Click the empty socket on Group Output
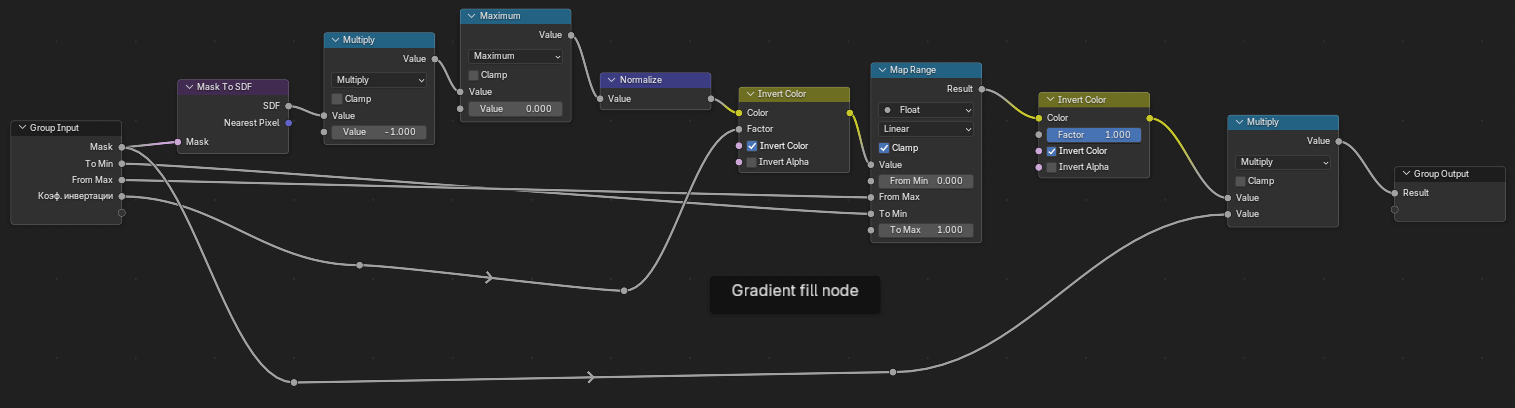The width and height of the screenshot is (1515, 408). point(1395,210)
